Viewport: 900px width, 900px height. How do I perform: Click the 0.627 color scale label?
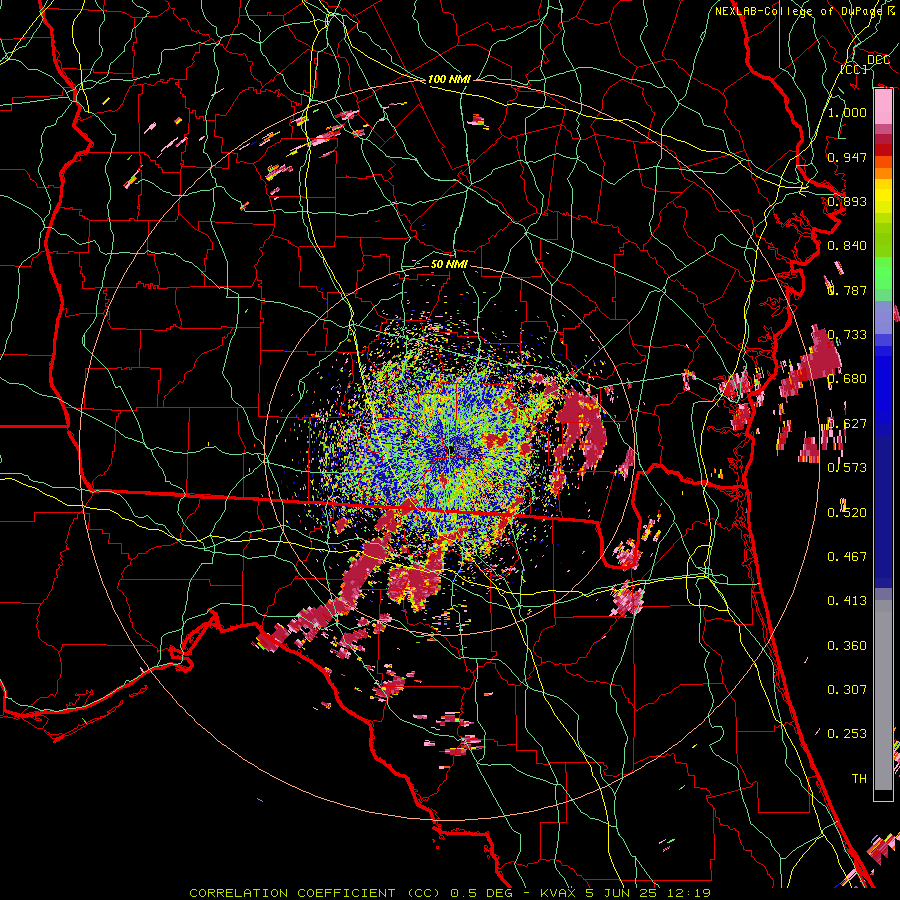click(847, 424)
